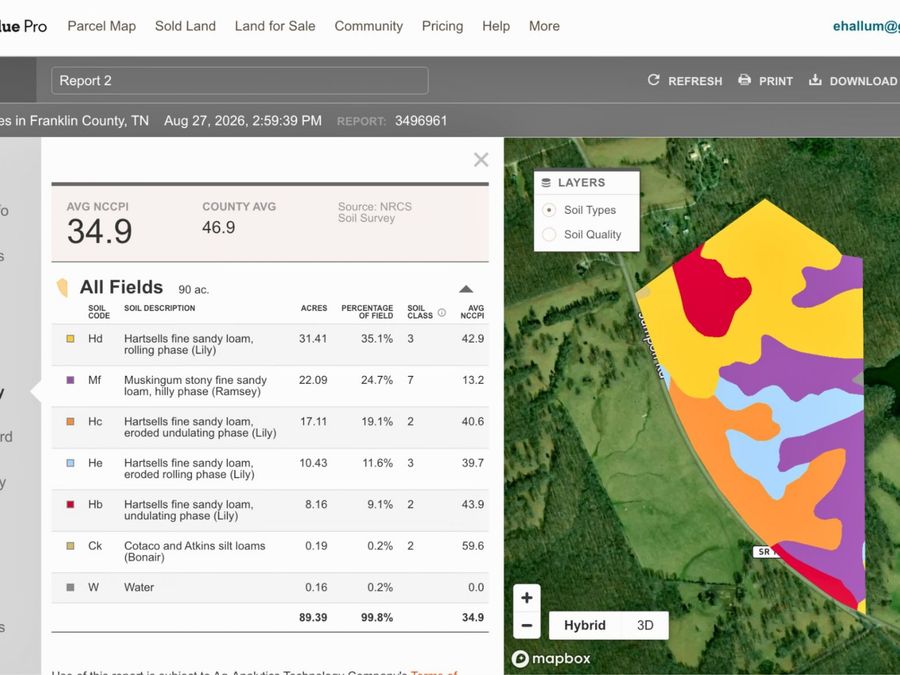The height and width of the screenshot is (675, 900).
Task: Click the gray W water swatch
Action: coord(70,587)
